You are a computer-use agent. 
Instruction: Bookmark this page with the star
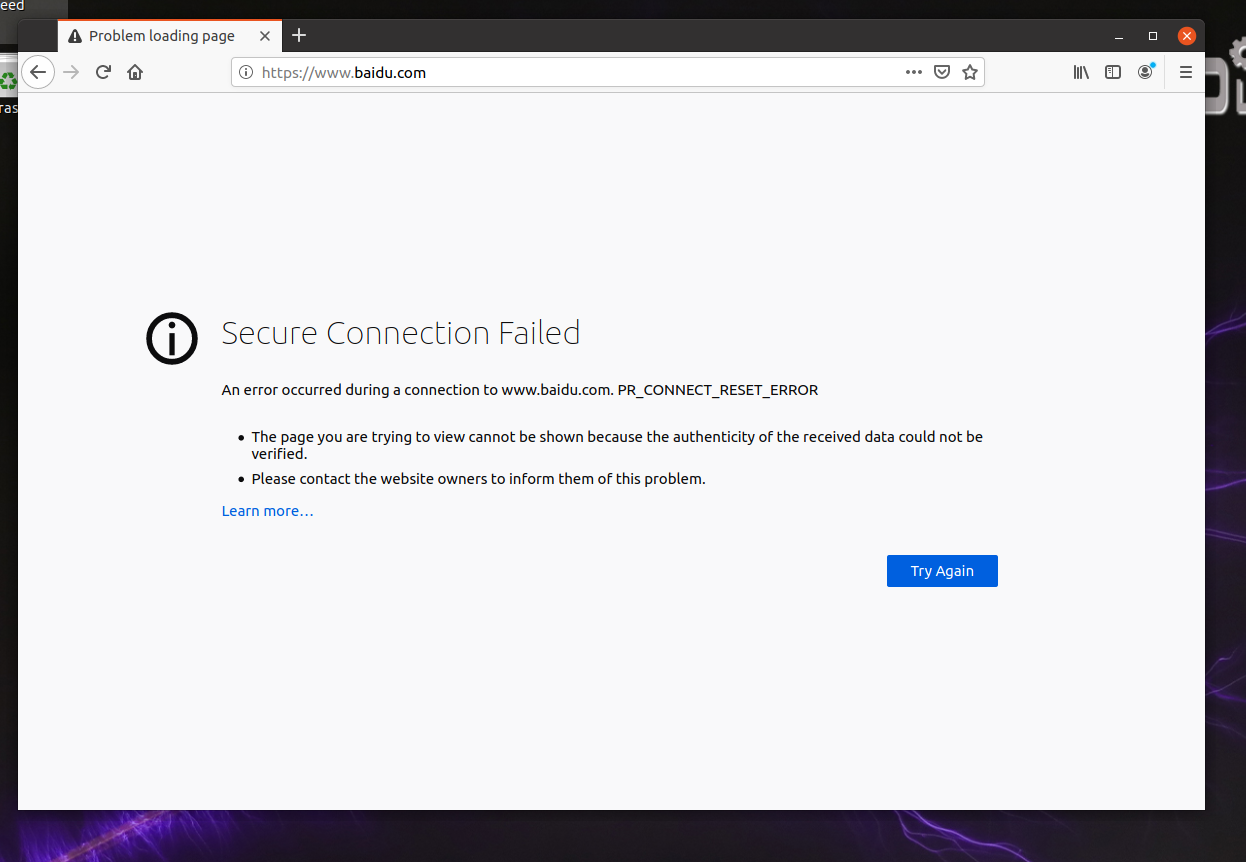click(969, 72)
